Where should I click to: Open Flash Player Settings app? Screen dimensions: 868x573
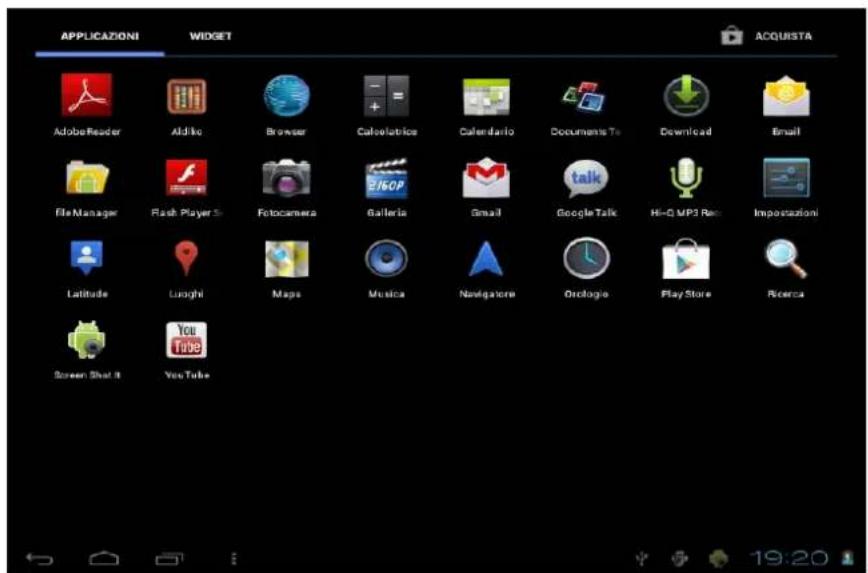pyautogui.click(x=187, y=187)
